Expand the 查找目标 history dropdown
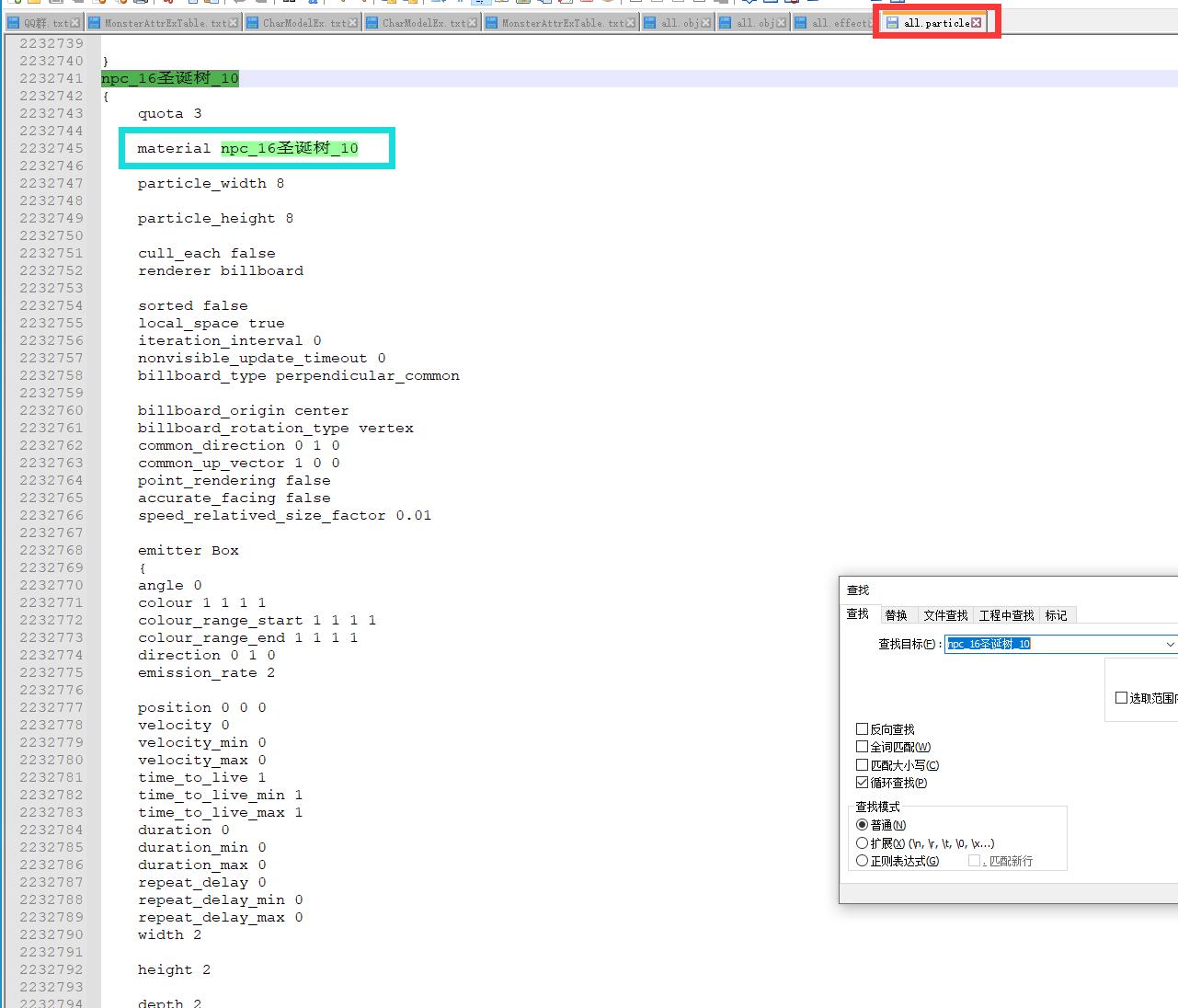 pyautogui.click(x=1170, y=644)
